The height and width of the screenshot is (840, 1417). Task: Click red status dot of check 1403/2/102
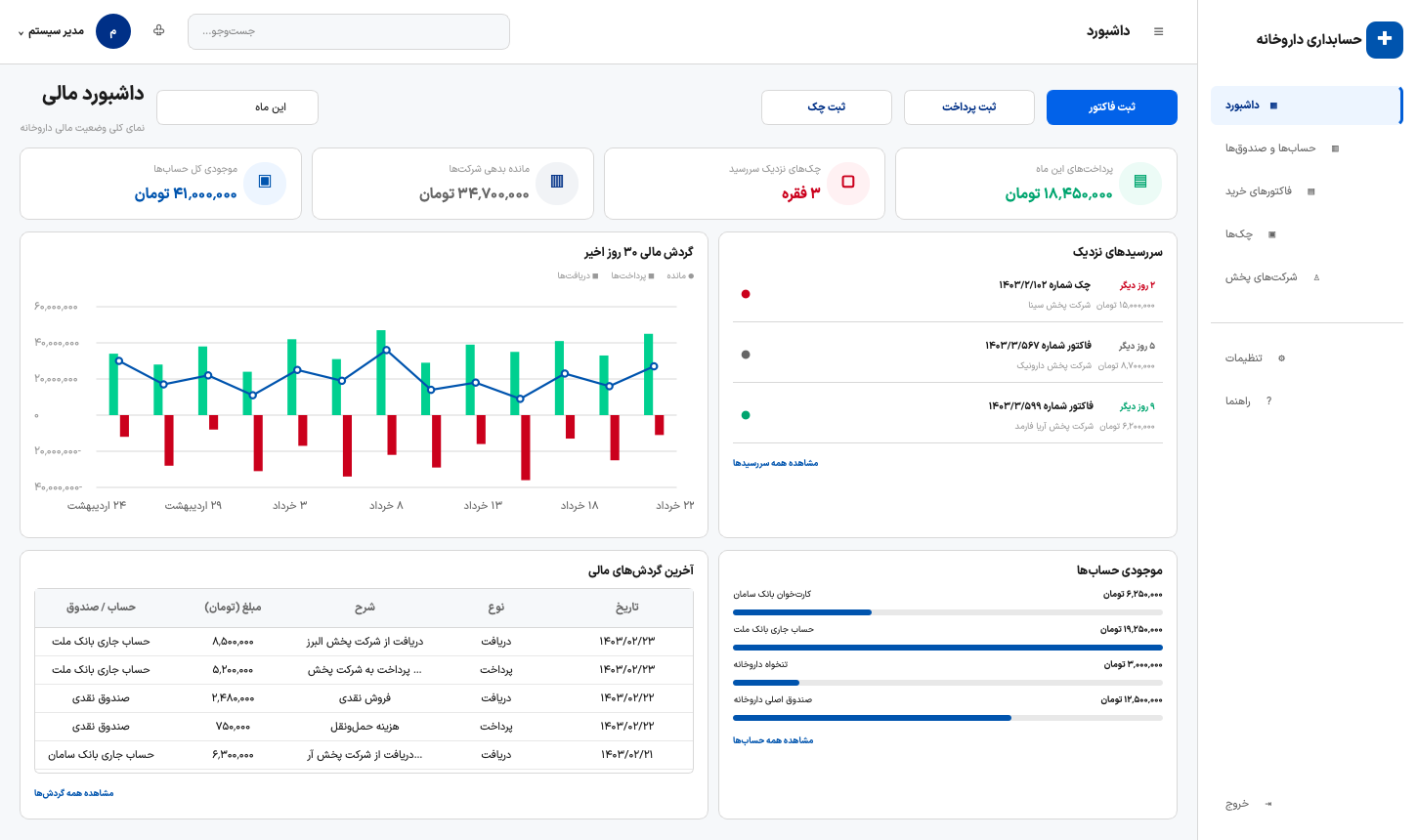point(746,294)
